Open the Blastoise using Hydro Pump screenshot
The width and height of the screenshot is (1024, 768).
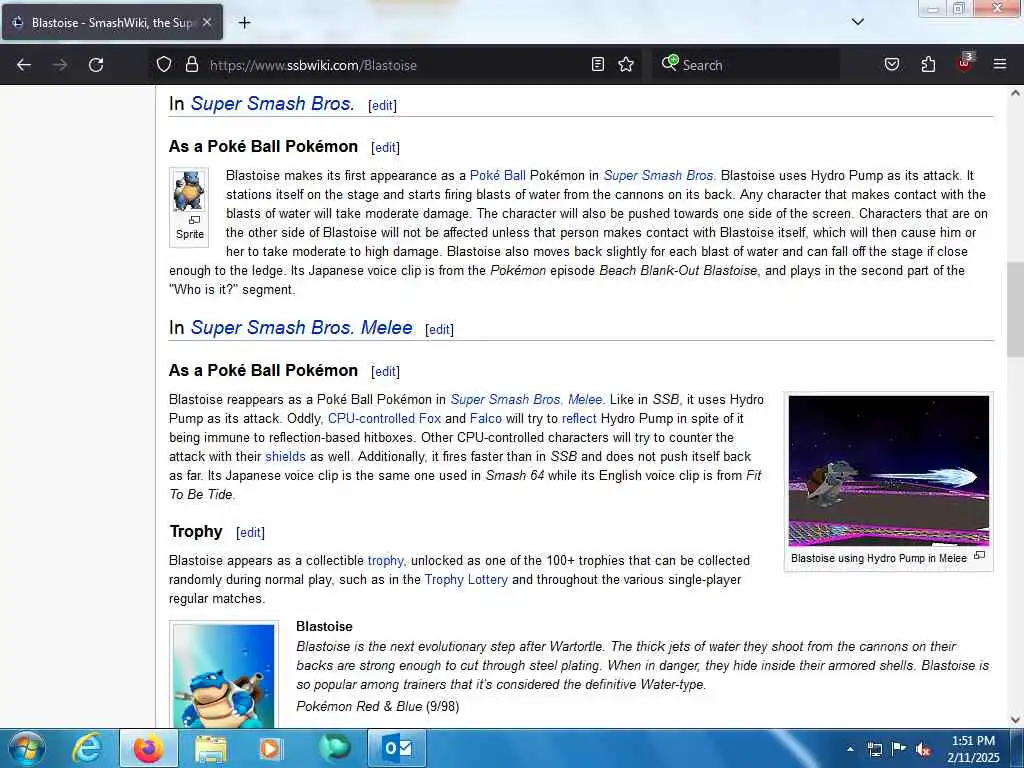click(889, 470)
